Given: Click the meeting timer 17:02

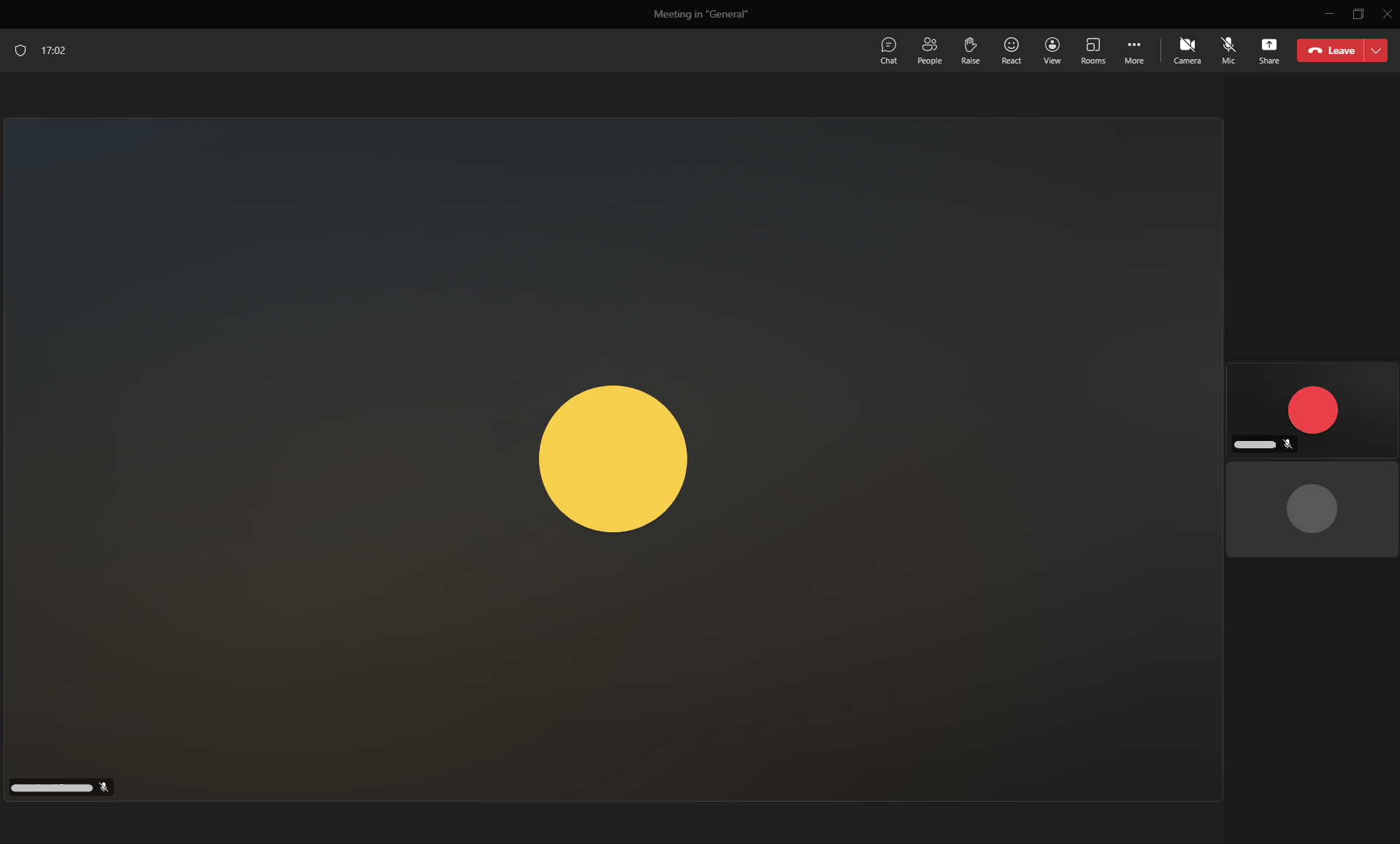Looking at the screenshot, I should click(53, 50).
